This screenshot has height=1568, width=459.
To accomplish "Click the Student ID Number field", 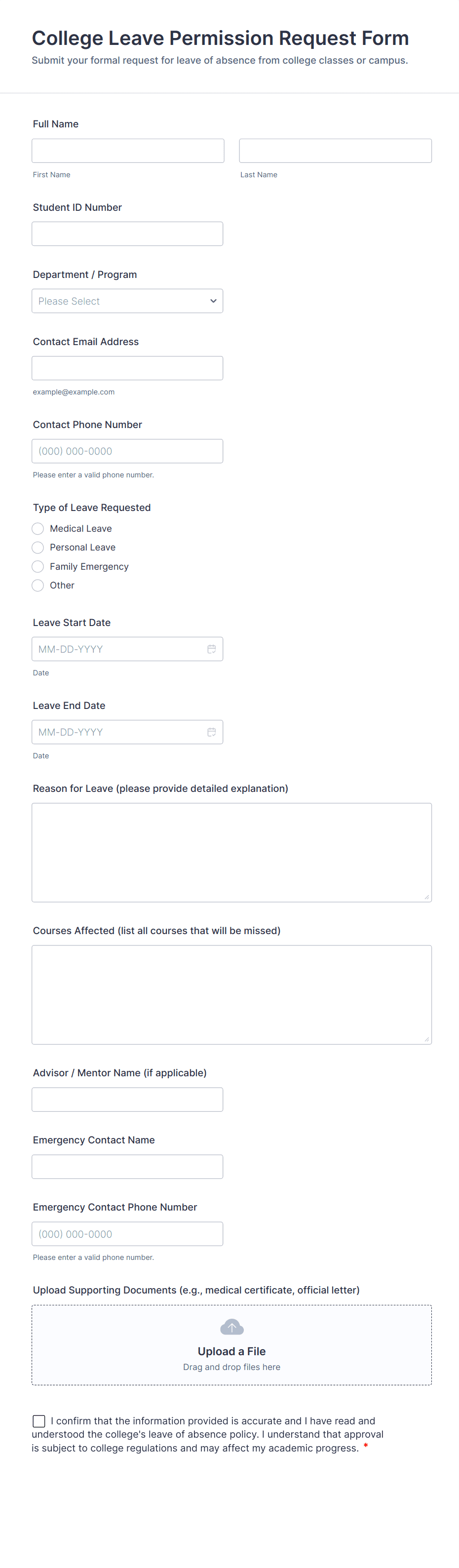I will [x=127, y=234].
